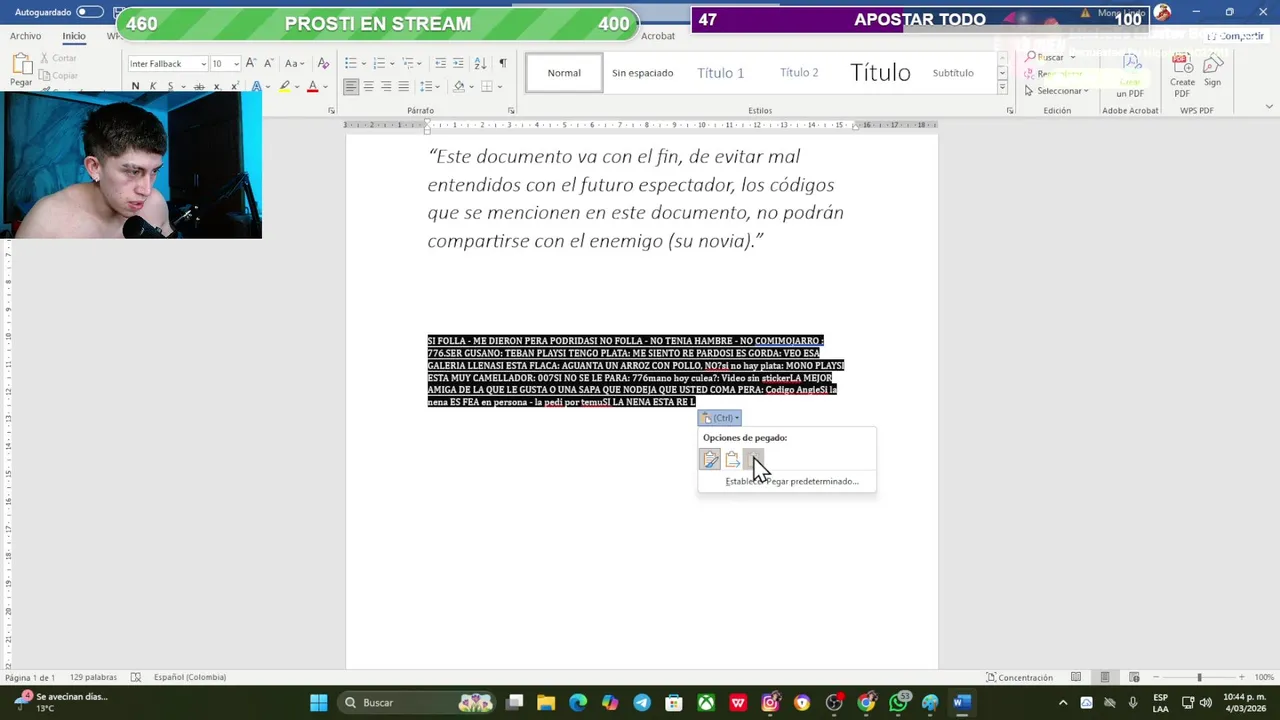Apply the Subtítulo style
Image resolution: width=1280 pixels, height=720 pixels.
[x=953, y=73]
